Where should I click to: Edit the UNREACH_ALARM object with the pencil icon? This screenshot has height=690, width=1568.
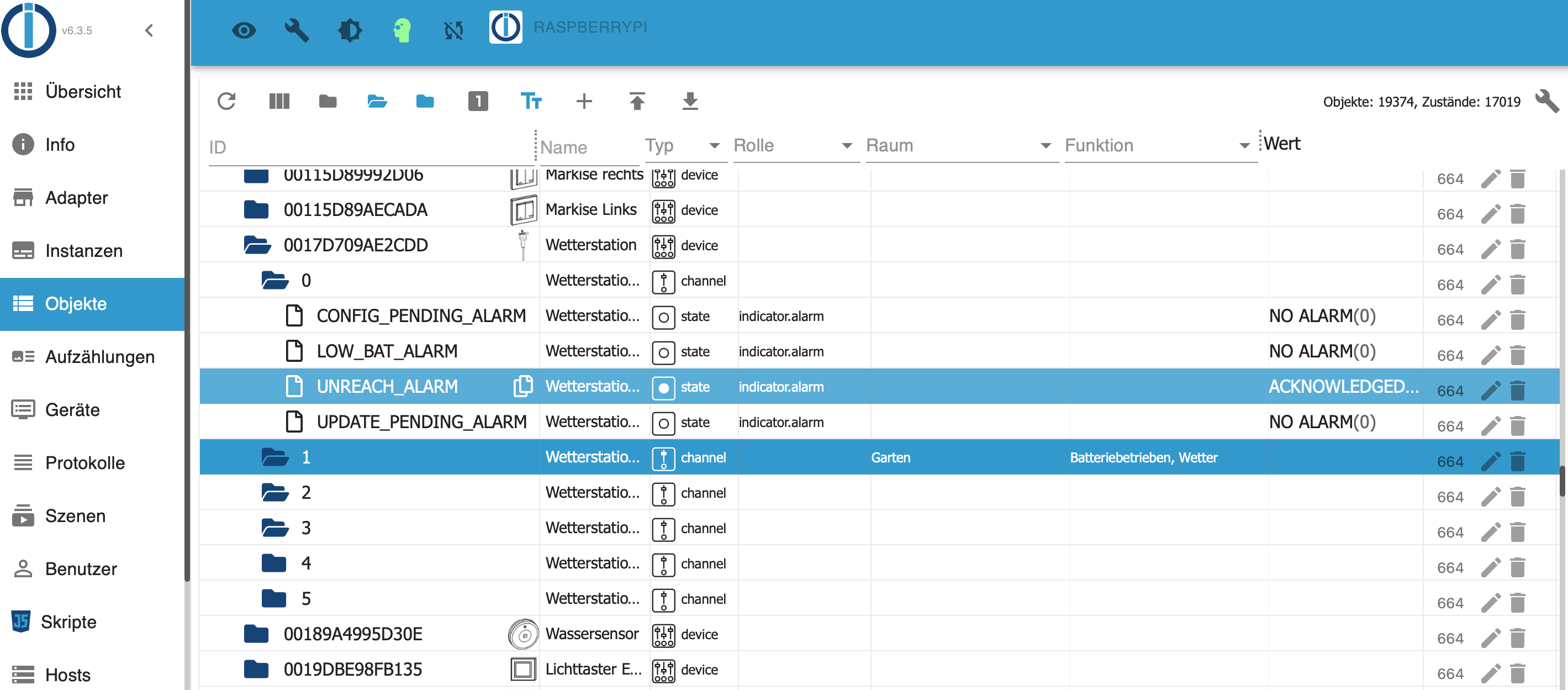(x=1490, y=391)
